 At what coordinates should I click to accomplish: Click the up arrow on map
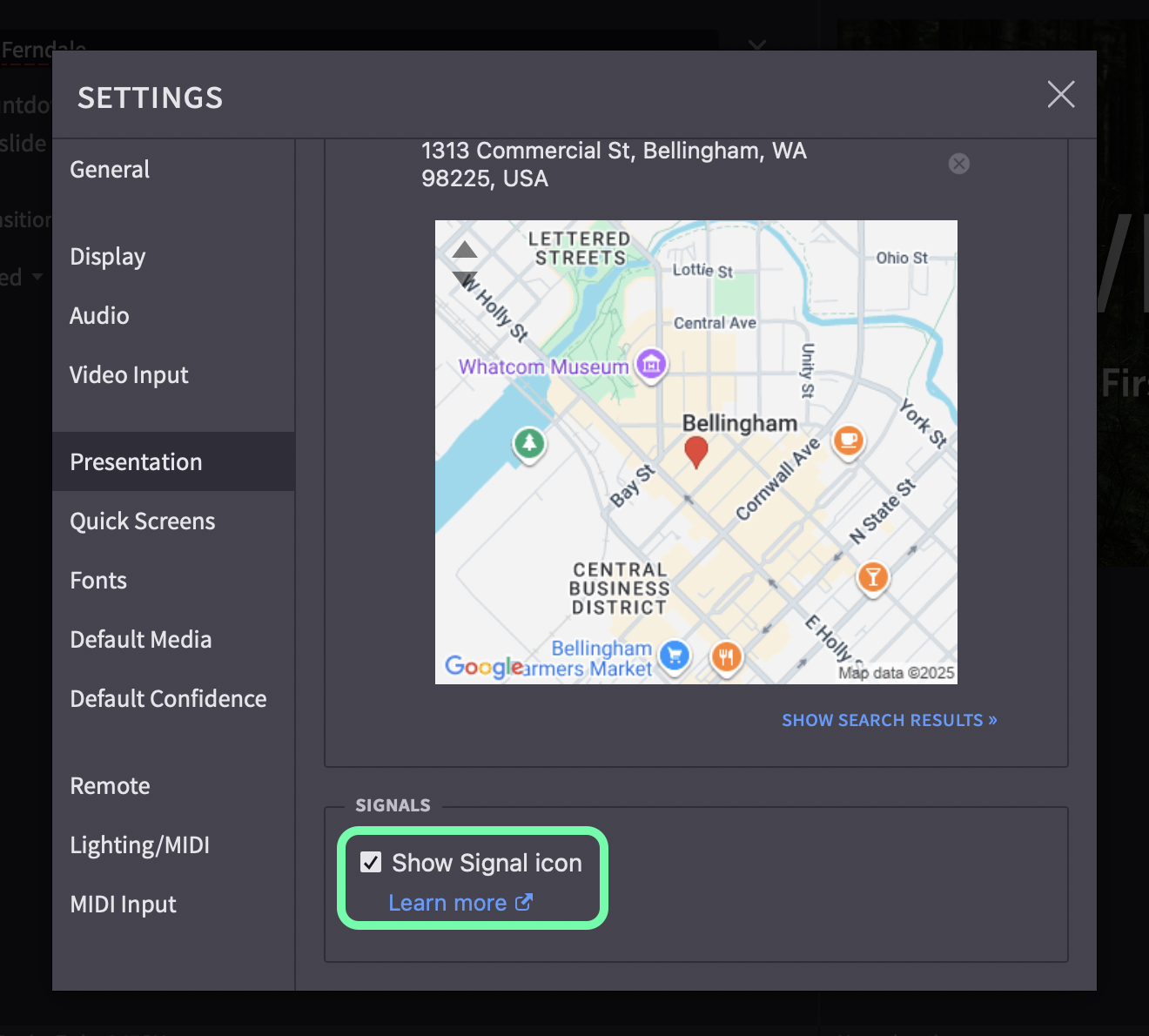pyautogui.click(x=465, y=250)
